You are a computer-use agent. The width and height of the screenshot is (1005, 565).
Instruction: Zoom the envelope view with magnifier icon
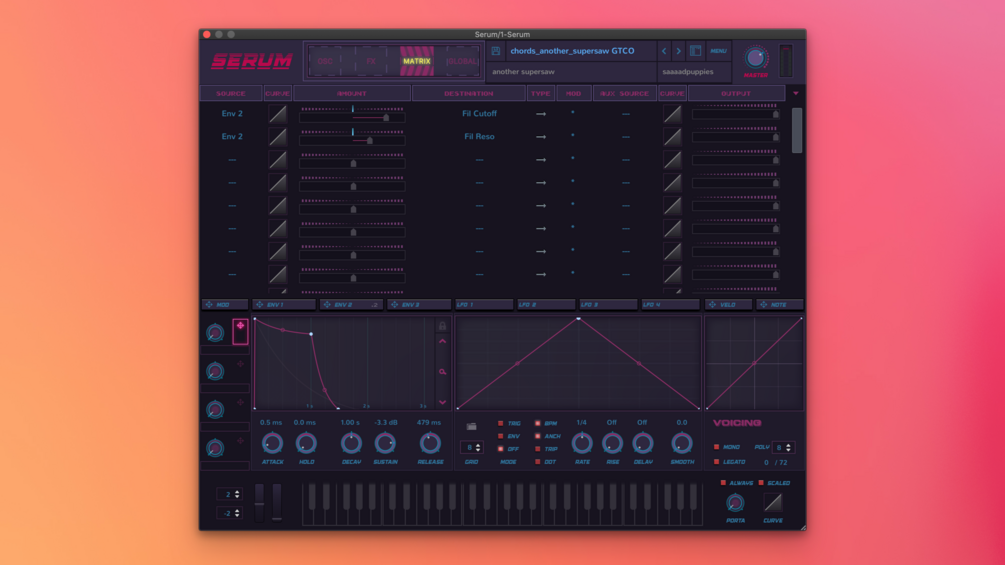(x=442, y=372)
